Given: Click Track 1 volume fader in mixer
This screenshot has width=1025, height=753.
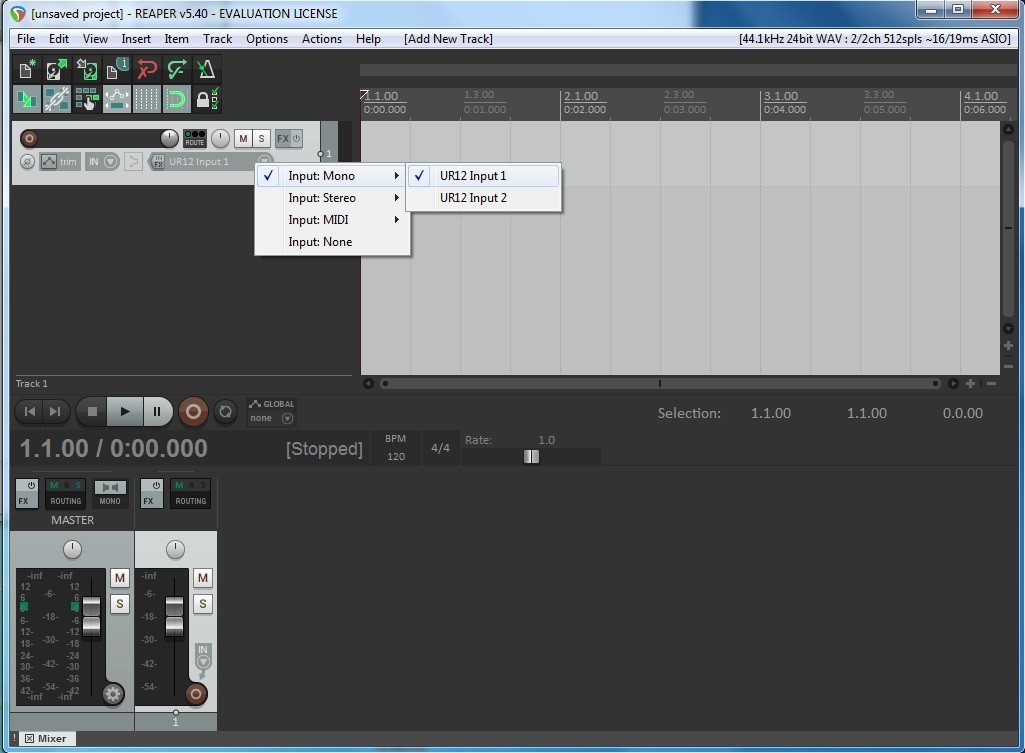Looking at the screenshot, I should coord(175,616).
